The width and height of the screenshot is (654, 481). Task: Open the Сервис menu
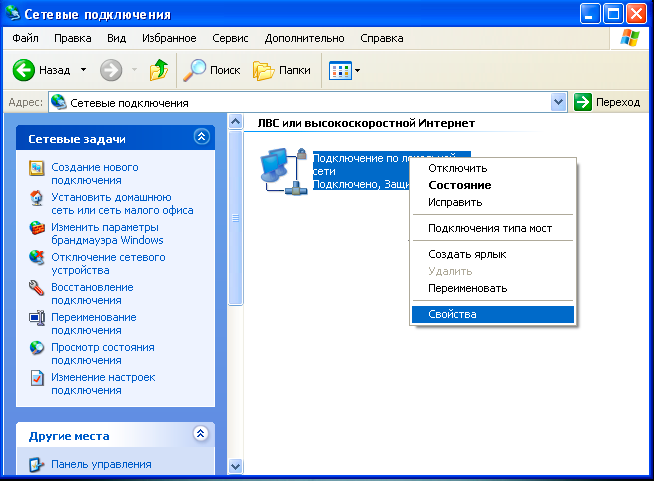[x=230, y=38]
